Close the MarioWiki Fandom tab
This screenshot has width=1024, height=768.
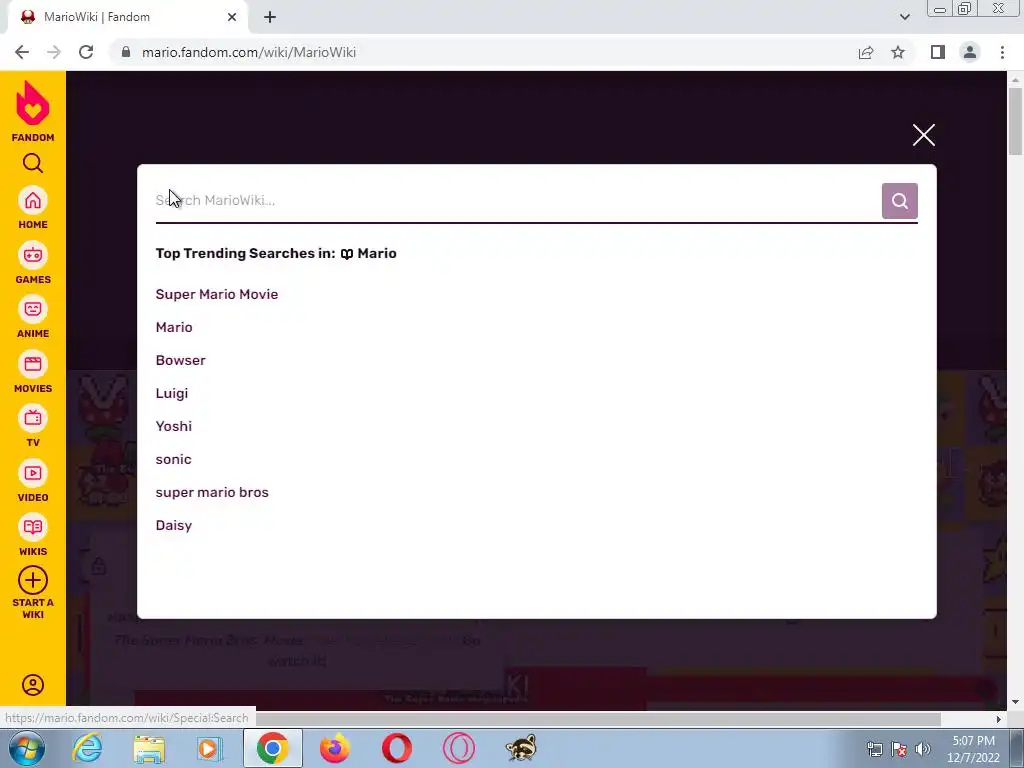click(232, 17)
